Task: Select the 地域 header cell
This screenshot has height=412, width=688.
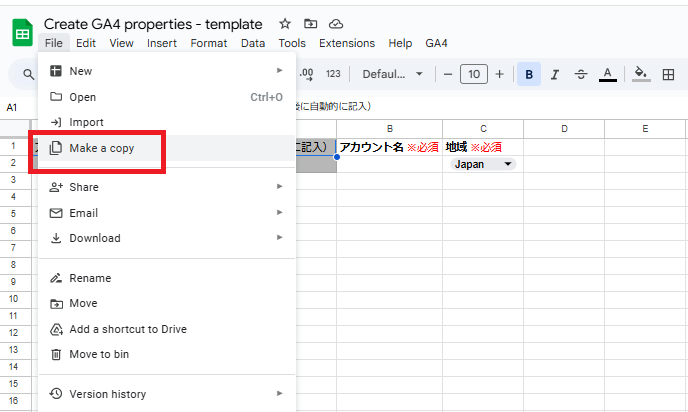Action: (483, 147)
